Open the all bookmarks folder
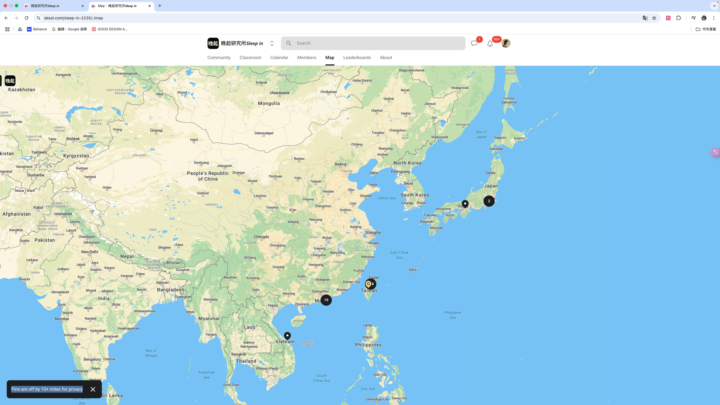The image size is (720, 405). click(x=706, y=29)
